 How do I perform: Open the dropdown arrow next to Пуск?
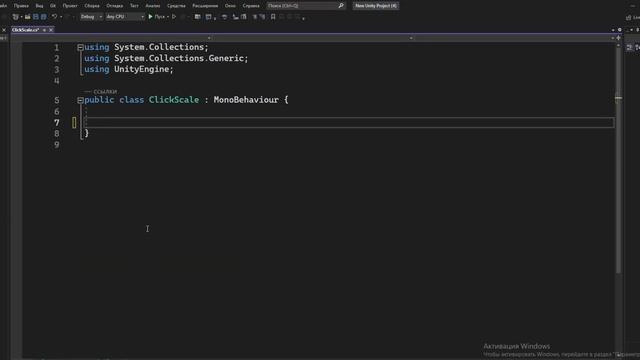(168, 17)
